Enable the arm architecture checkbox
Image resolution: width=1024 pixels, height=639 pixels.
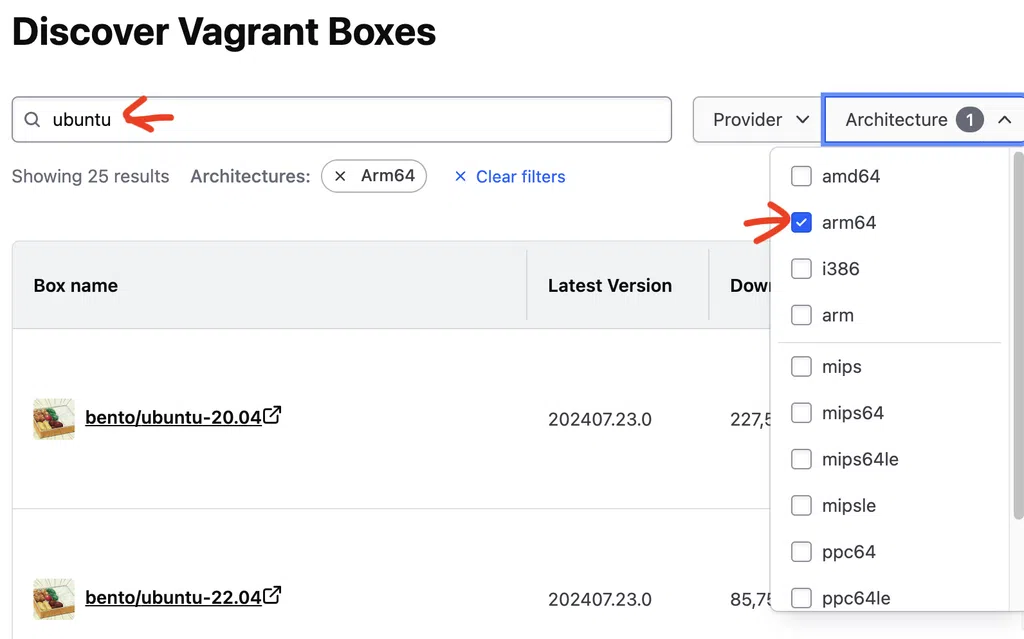click(801, 315)
